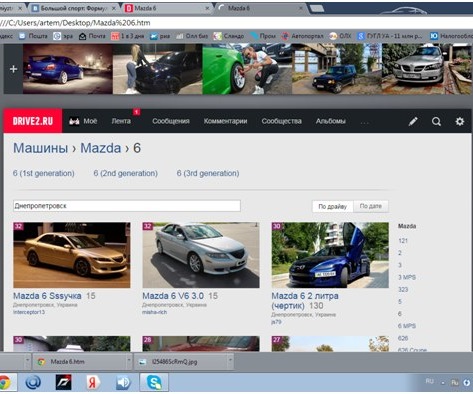Open the Пром bookmark
Screen dimensions: 473x394
pos(263,36)
